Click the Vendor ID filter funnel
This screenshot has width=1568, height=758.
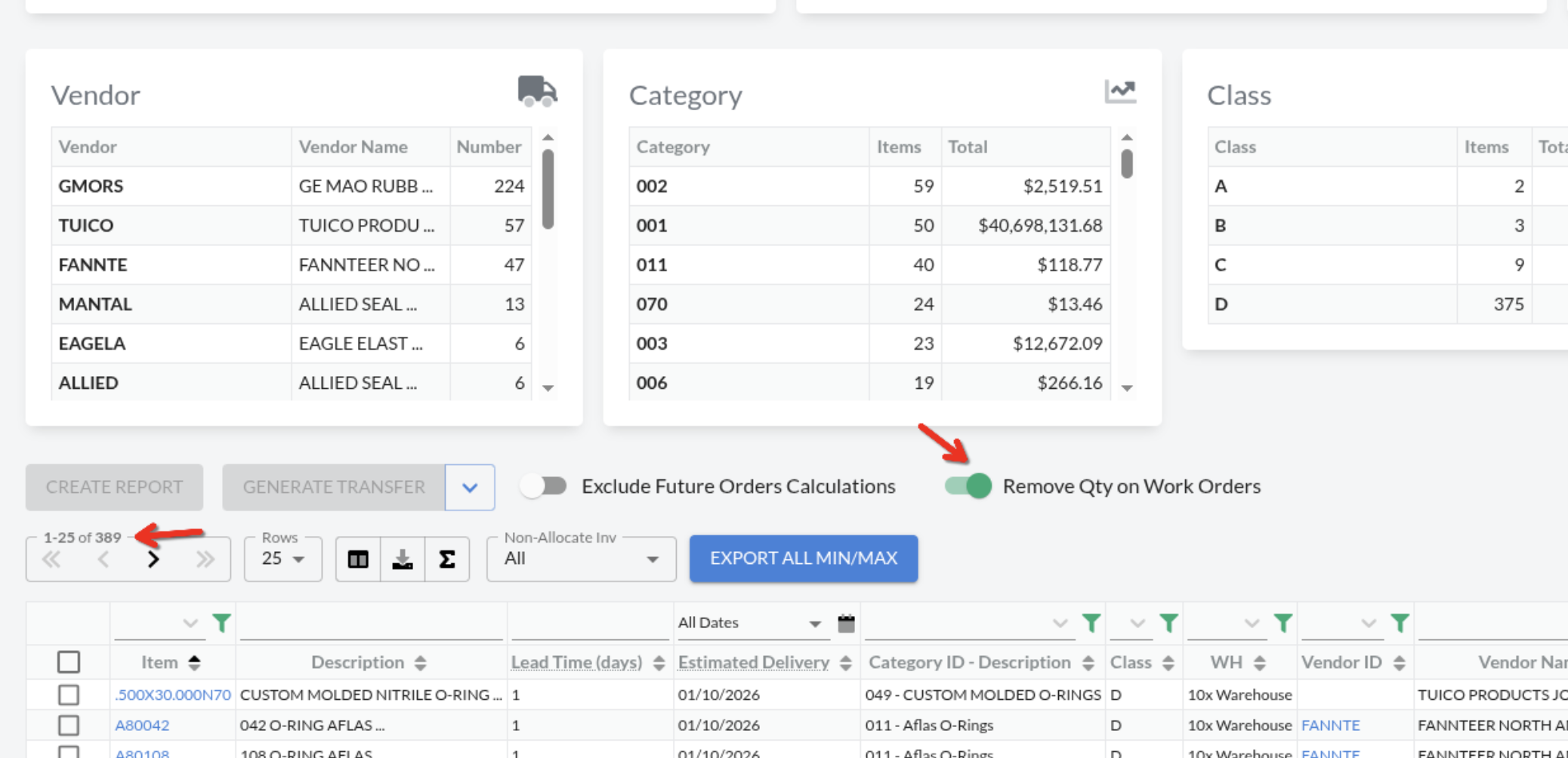pos(1400,624)
